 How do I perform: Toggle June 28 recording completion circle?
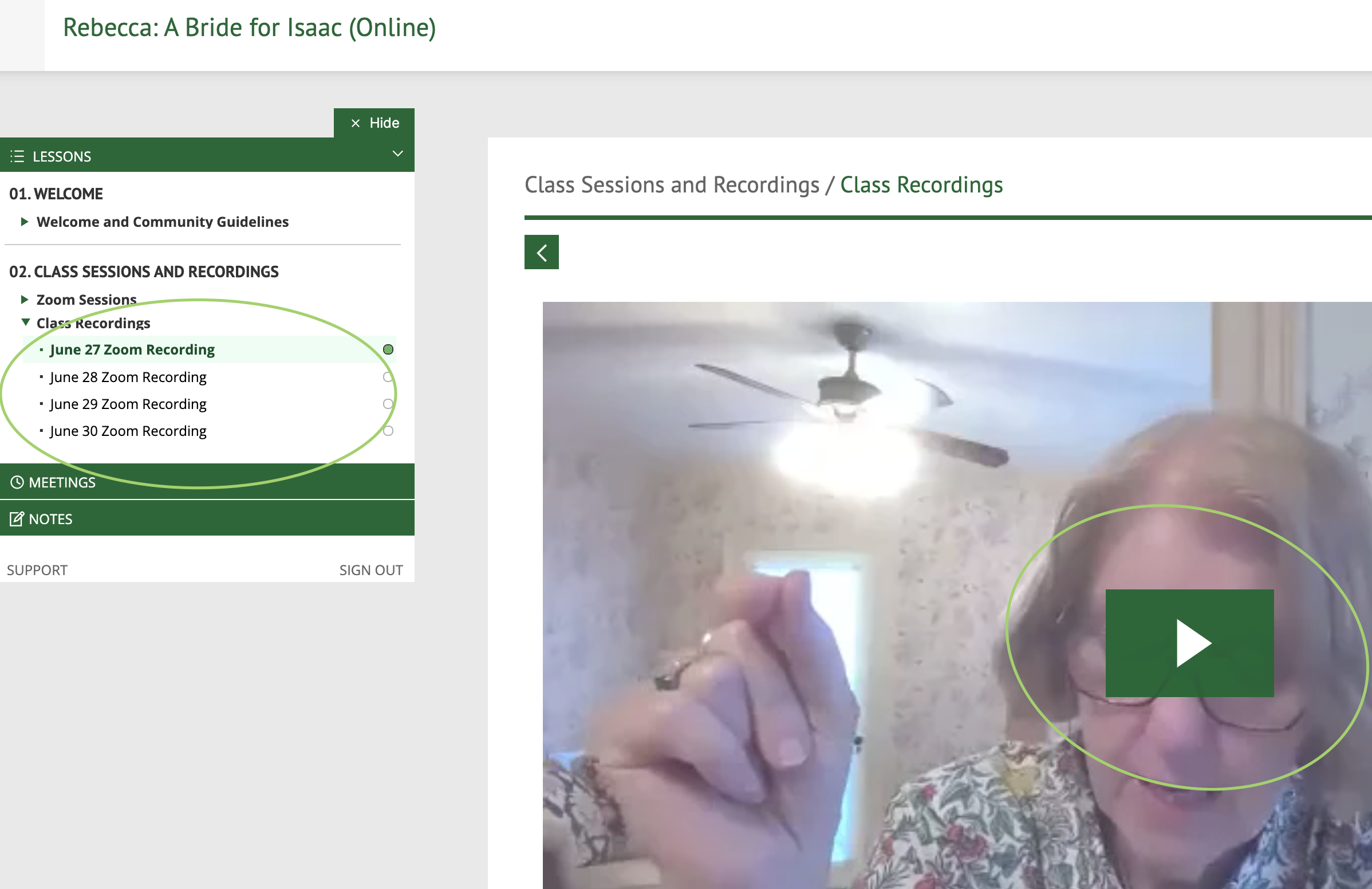pyautogui.click(x=388, y=377)
